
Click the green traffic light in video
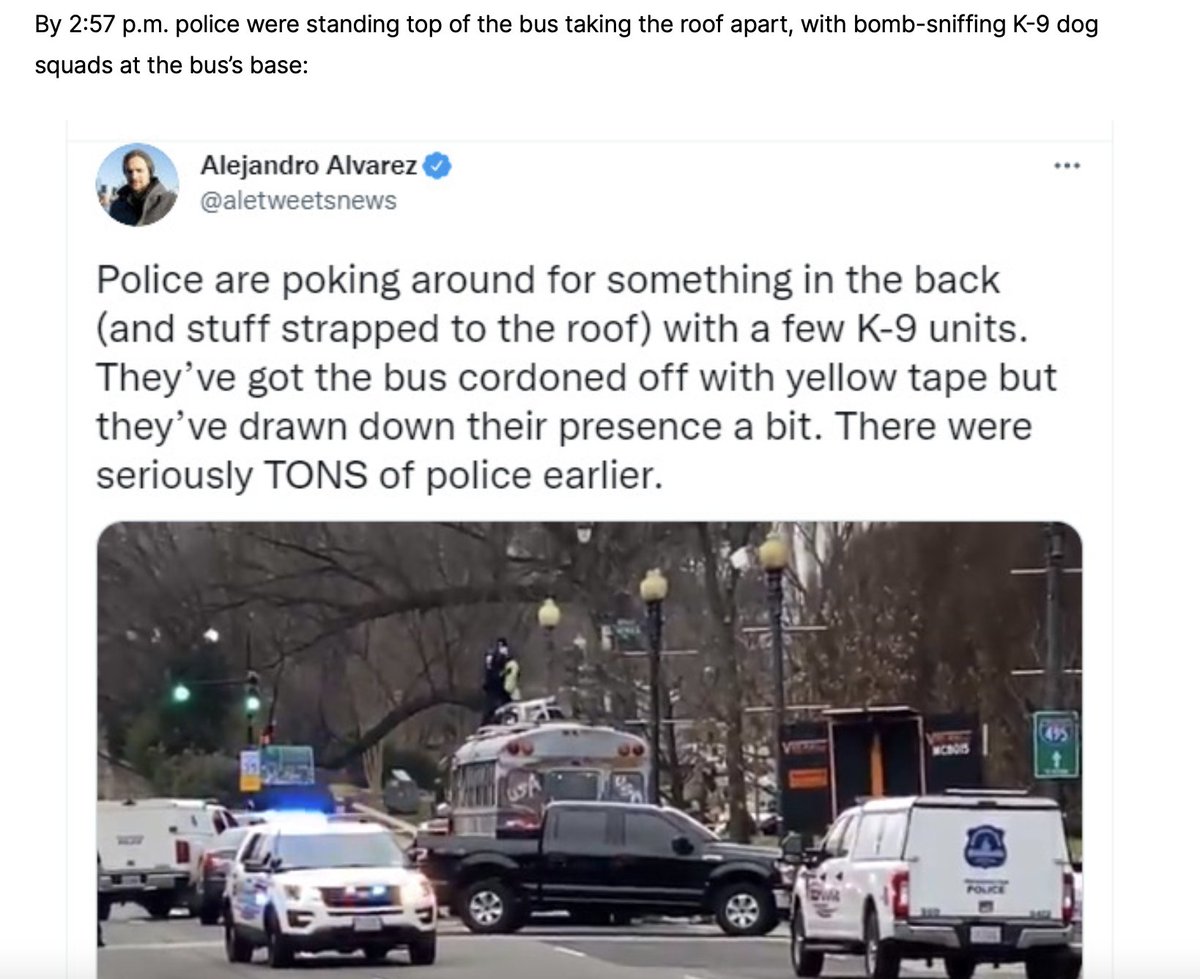181,693
